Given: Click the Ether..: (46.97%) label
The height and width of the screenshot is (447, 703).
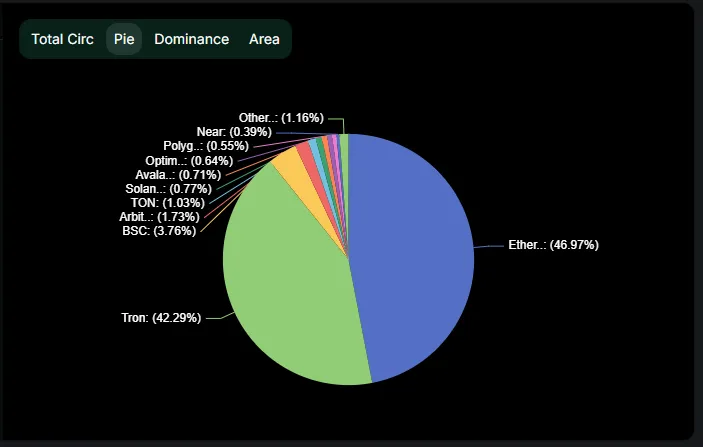Looking at the screenshot, I should 553,244.
